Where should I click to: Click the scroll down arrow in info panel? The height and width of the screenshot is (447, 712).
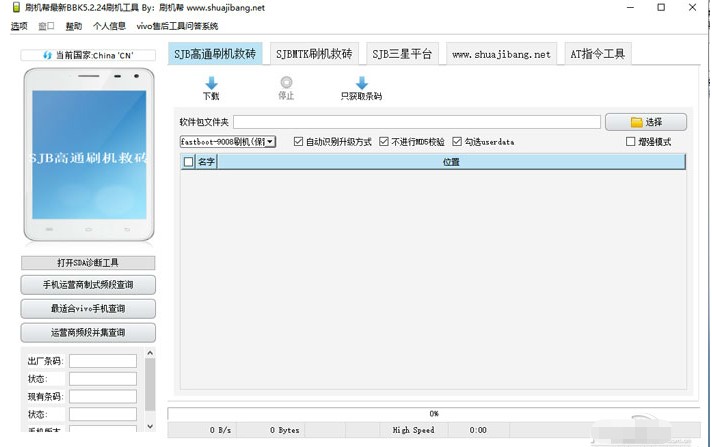pos(150,427)
